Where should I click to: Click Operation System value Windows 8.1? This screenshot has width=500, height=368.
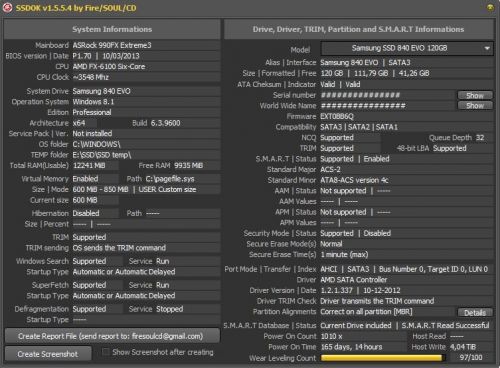93,102
